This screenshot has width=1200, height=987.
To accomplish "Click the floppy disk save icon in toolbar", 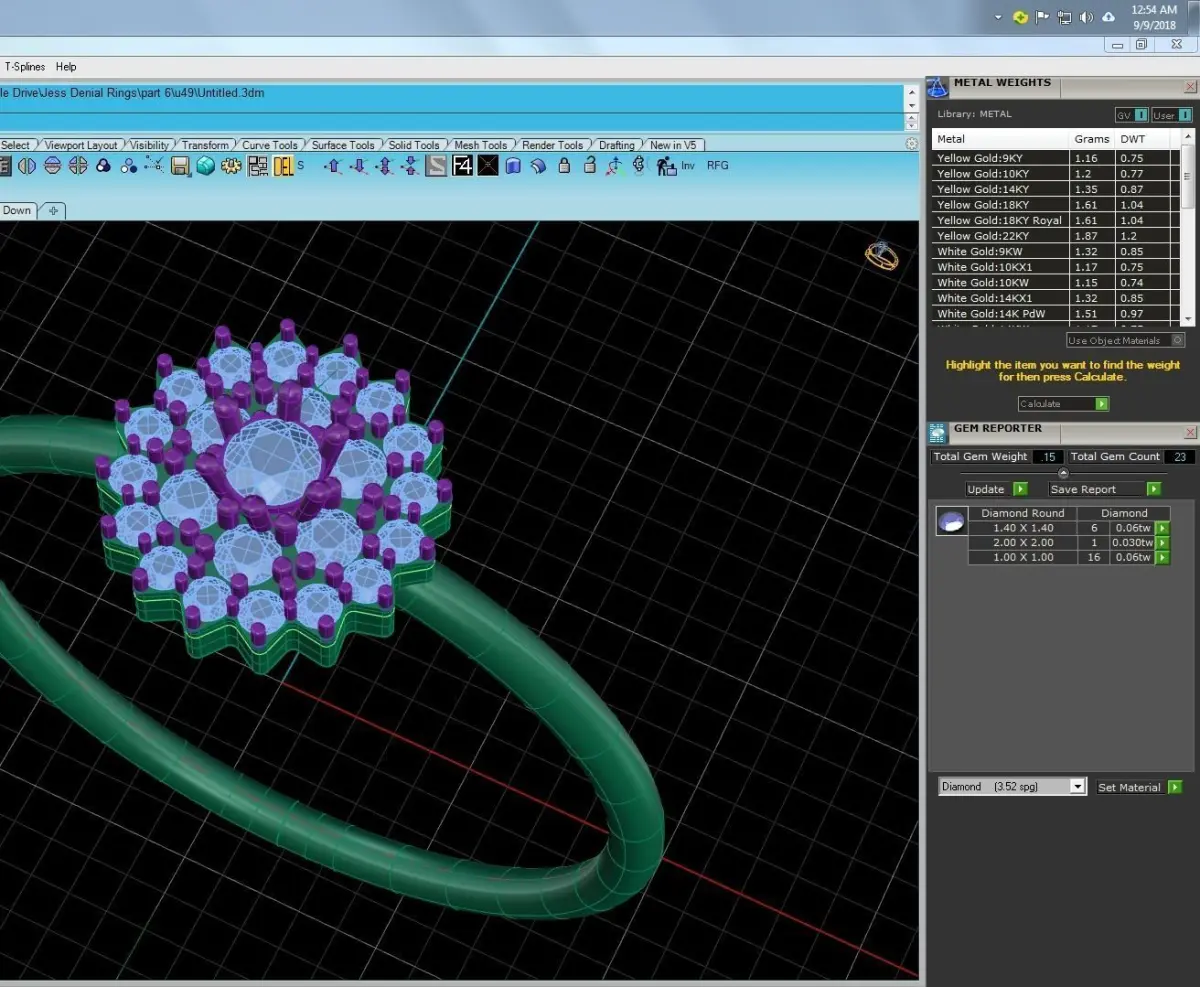I will point(180,166).
